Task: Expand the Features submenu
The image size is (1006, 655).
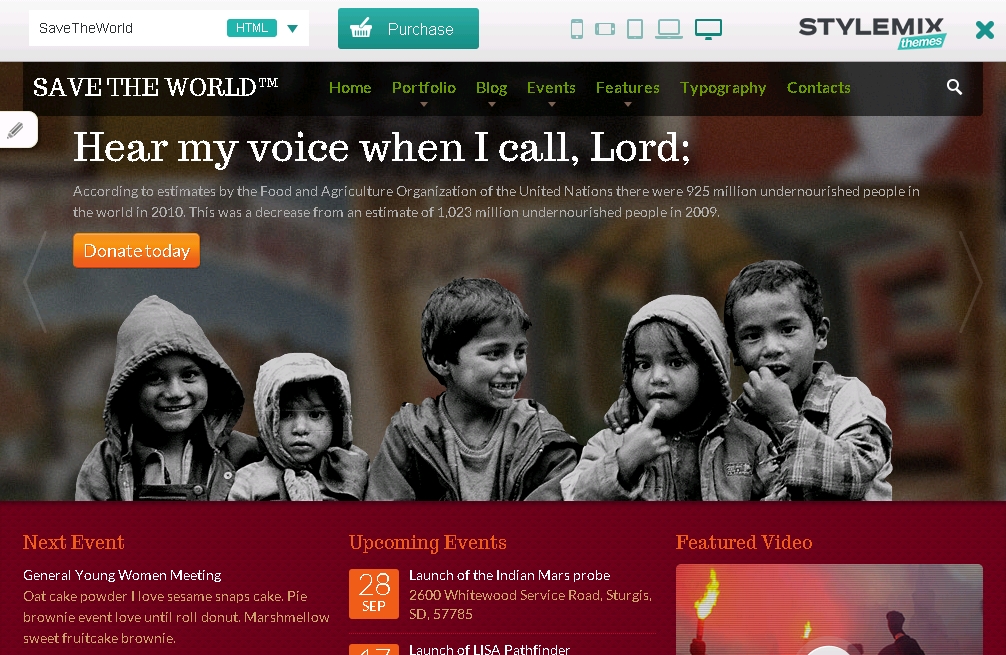Action: point(627,104)
